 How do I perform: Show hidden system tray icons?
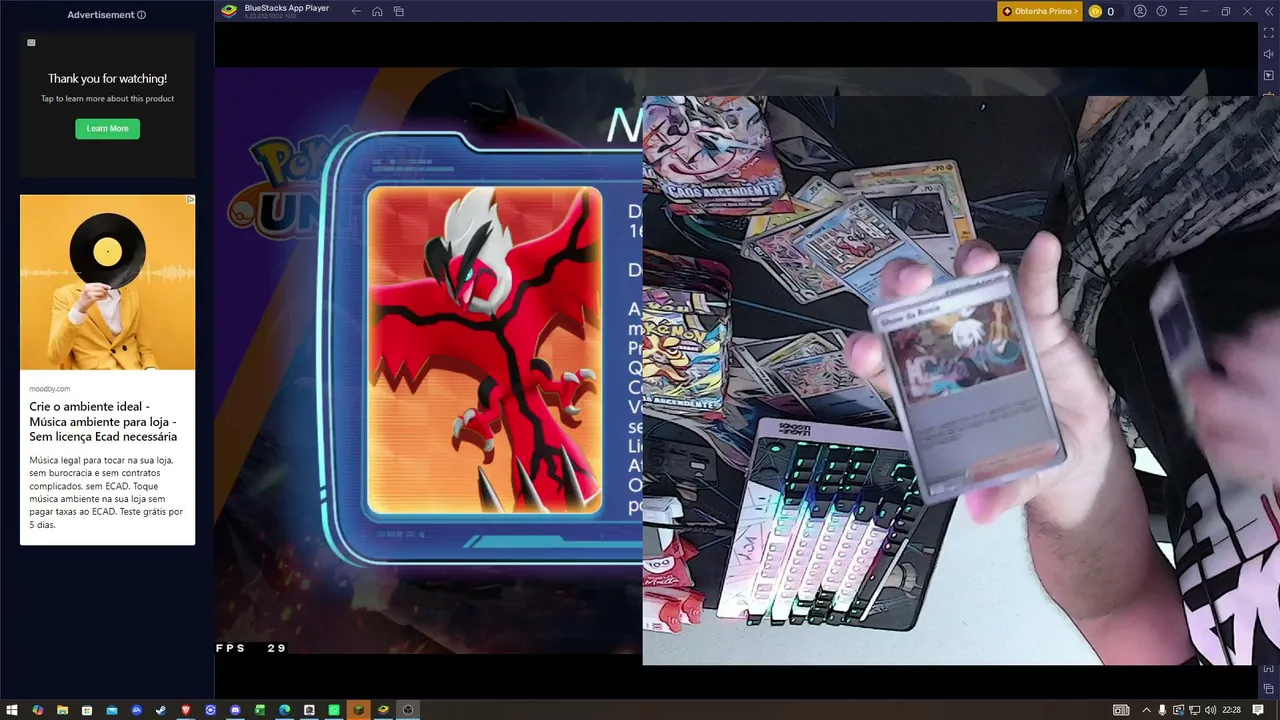(x=1146, y=710)
